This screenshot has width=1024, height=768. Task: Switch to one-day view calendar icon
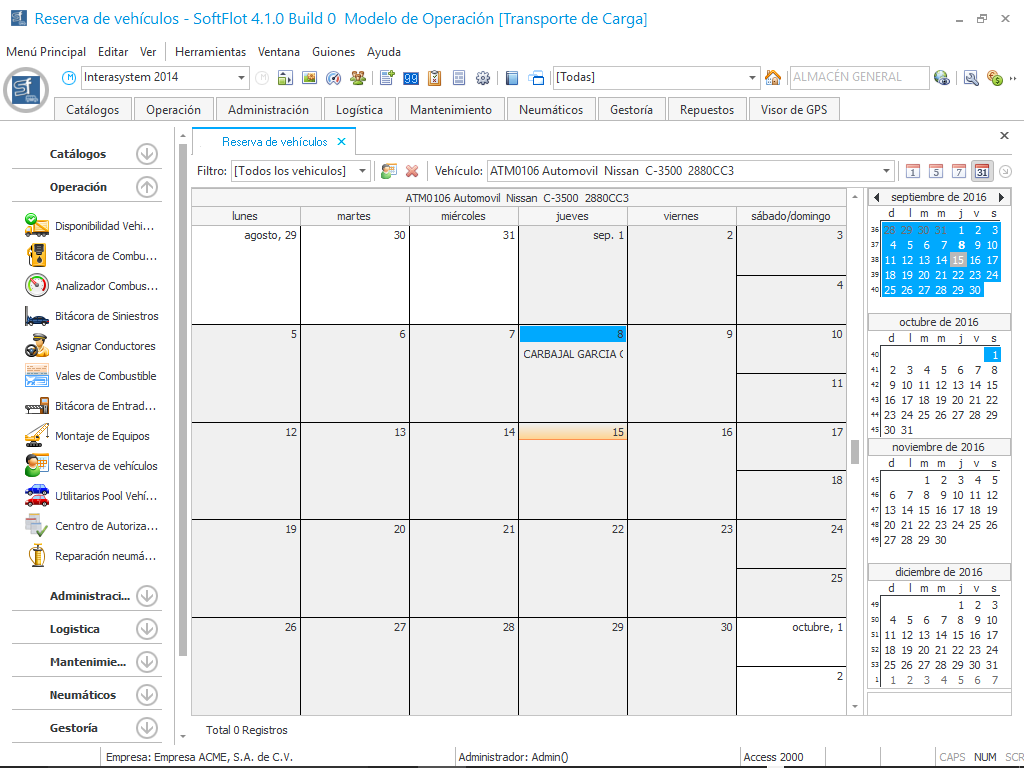tap(912, 171)
